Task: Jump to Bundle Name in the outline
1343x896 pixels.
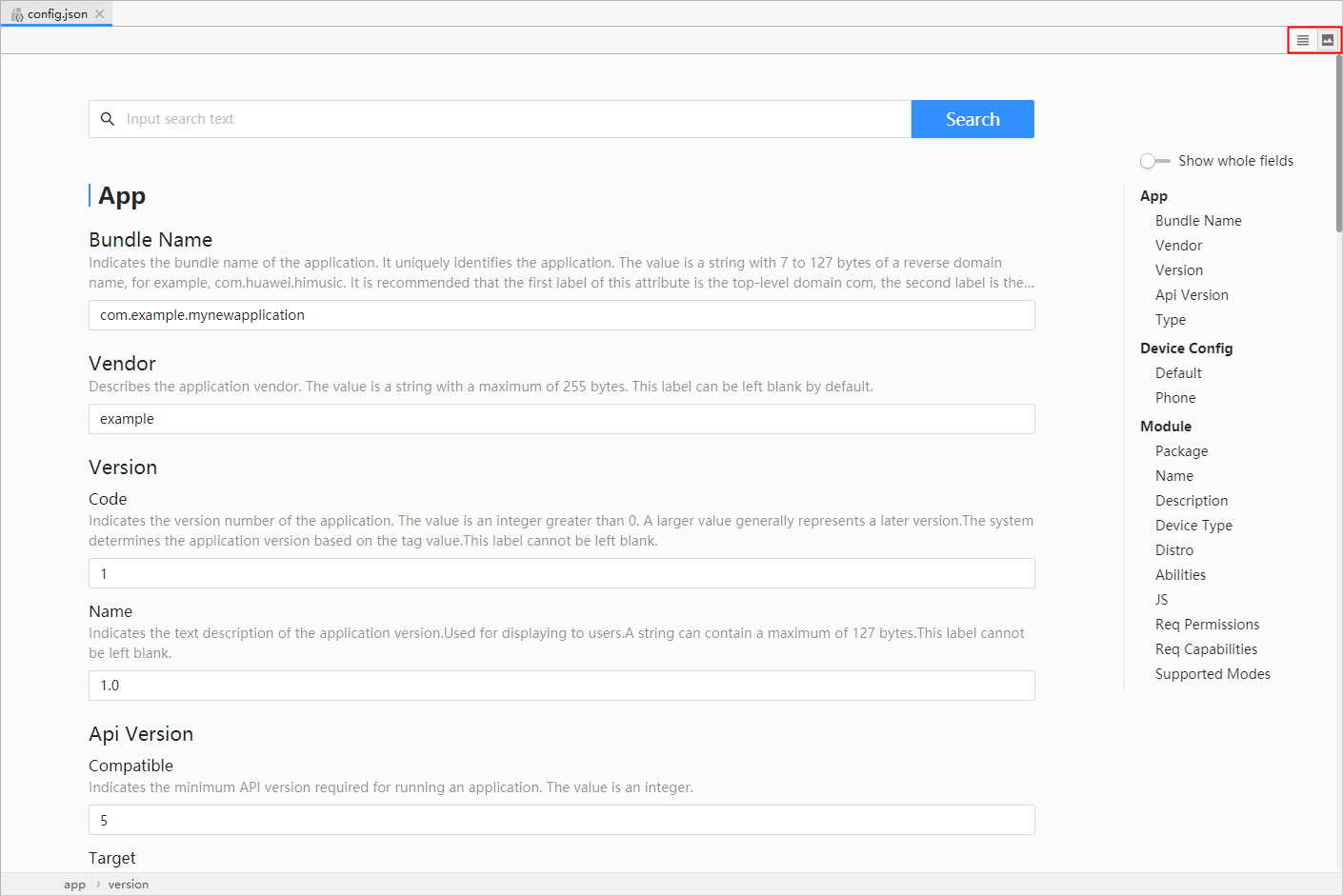Action: (x=1198, y=221)
